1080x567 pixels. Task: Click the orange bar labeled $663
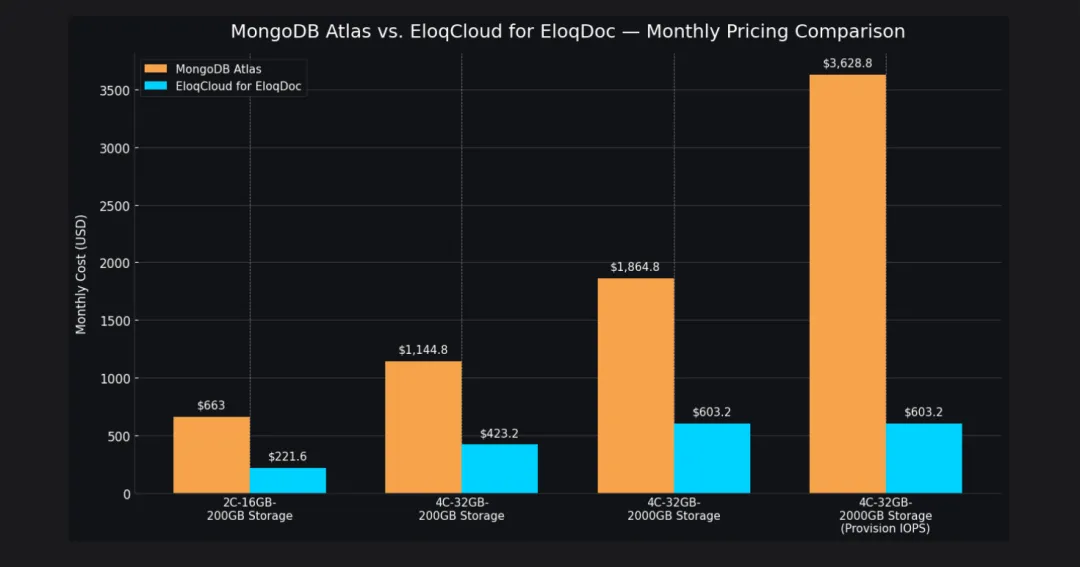211,455
